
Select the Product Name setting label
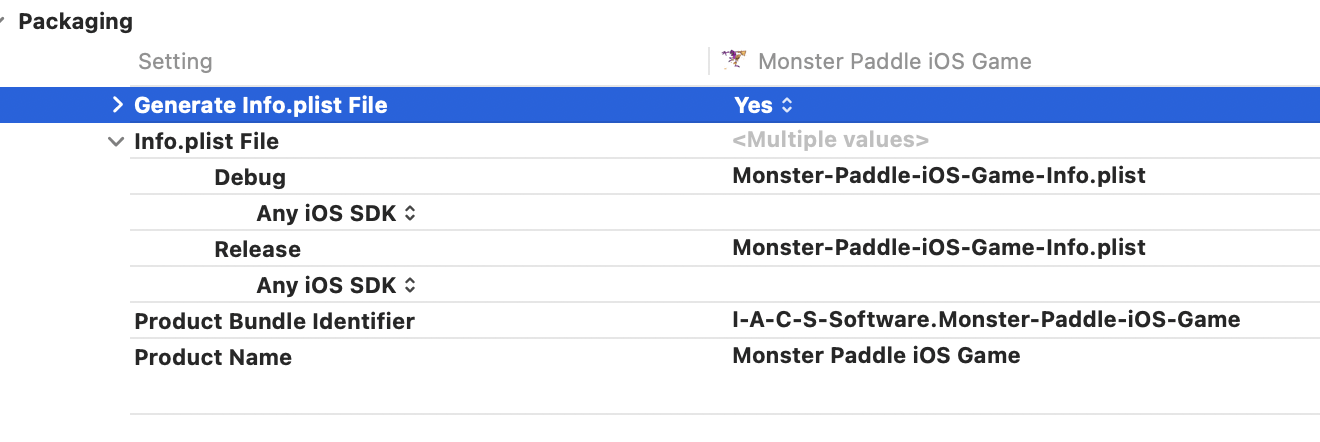(213, 357)
